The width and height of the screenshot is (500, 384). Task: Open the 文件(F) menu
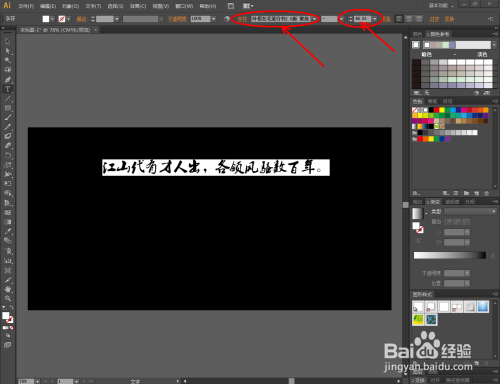tap(26, 6)
